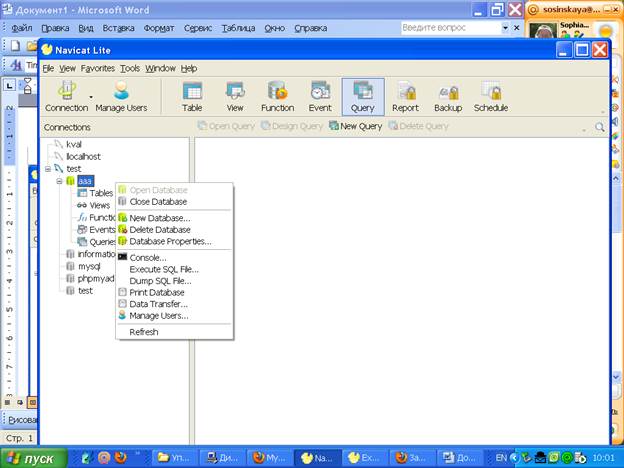Collapse the aaa database node
Viewport: 624px width, 468px height.
pos(59,181)
